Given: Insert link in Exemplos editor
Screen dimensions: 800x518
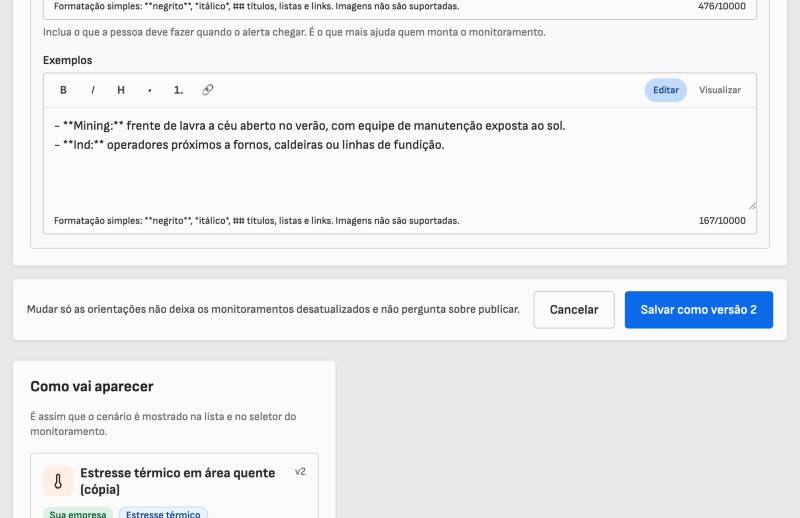Looking at the screenshot, I should click(x=207, y=90).
